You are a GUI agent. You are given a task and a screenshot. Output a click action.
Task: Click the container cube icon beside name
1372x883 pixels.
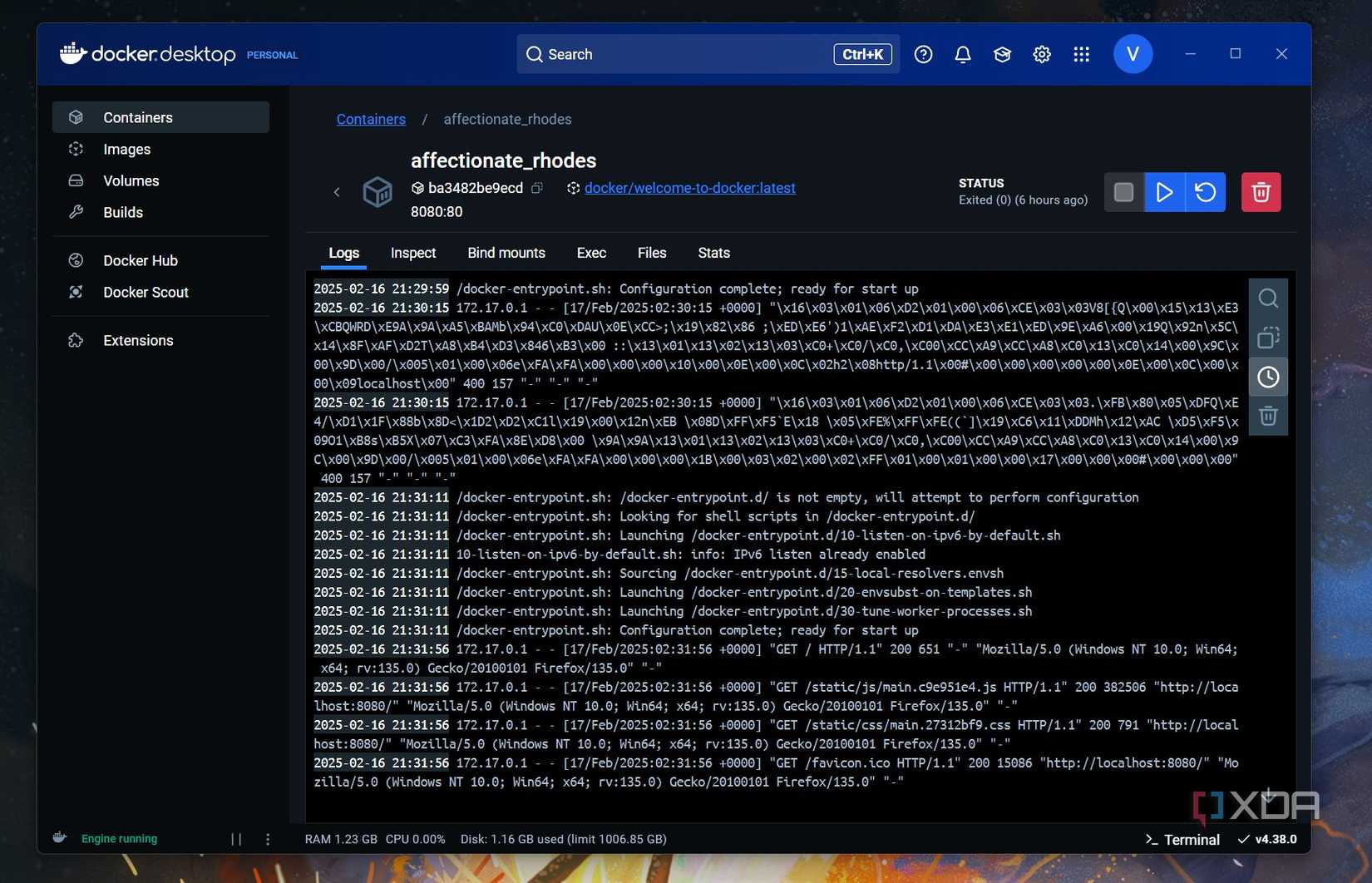378,192
